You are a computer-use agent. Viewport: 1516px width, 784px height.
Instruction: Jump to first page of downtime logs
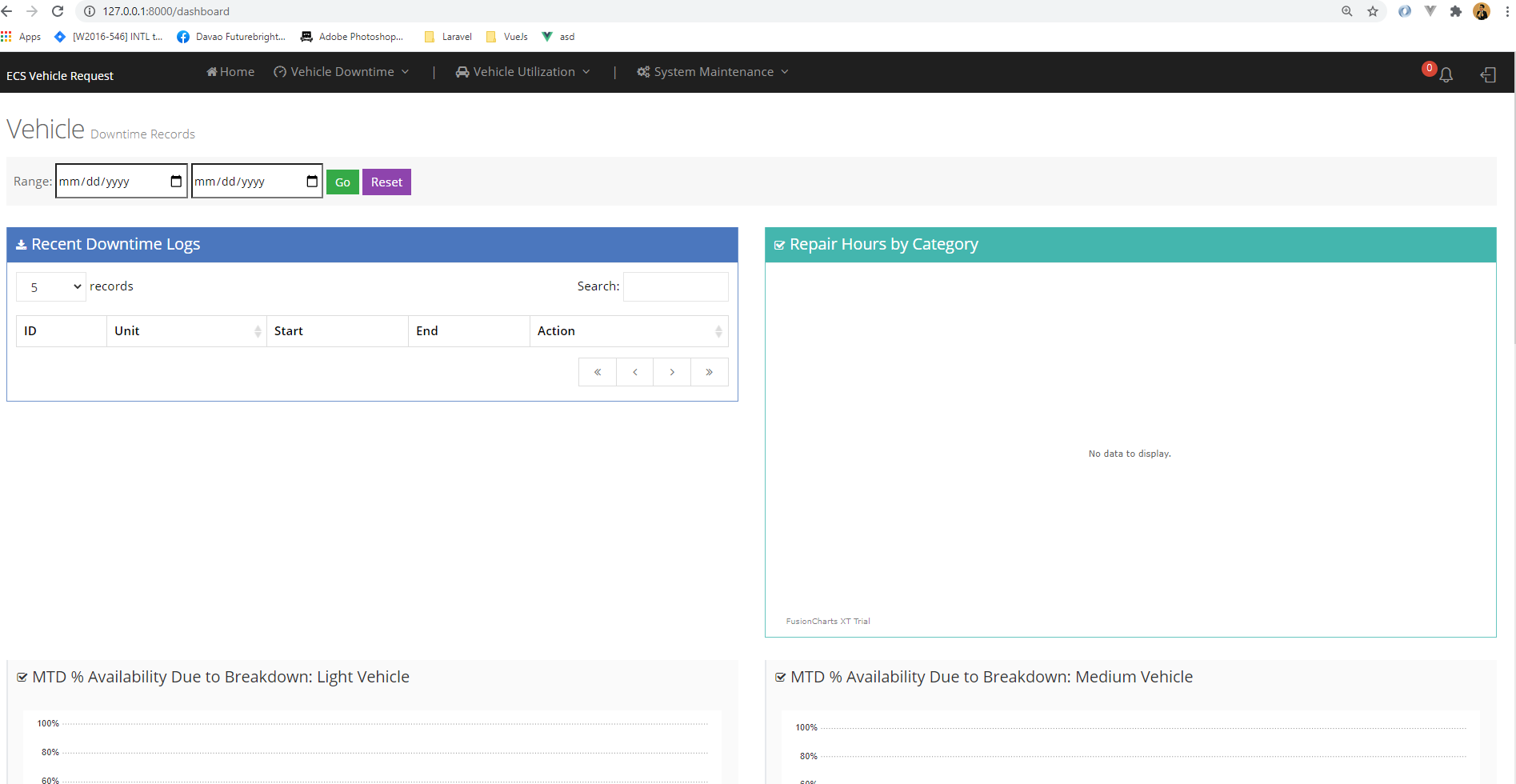point(598,372)
